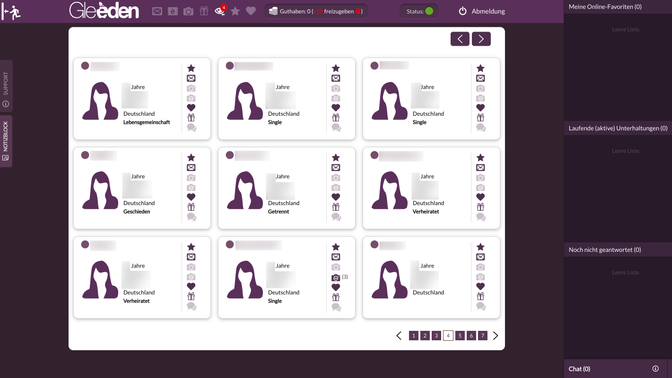Click the heart icon in top bar
Viewport: 672px width, 378px height.
click(251, 11)
